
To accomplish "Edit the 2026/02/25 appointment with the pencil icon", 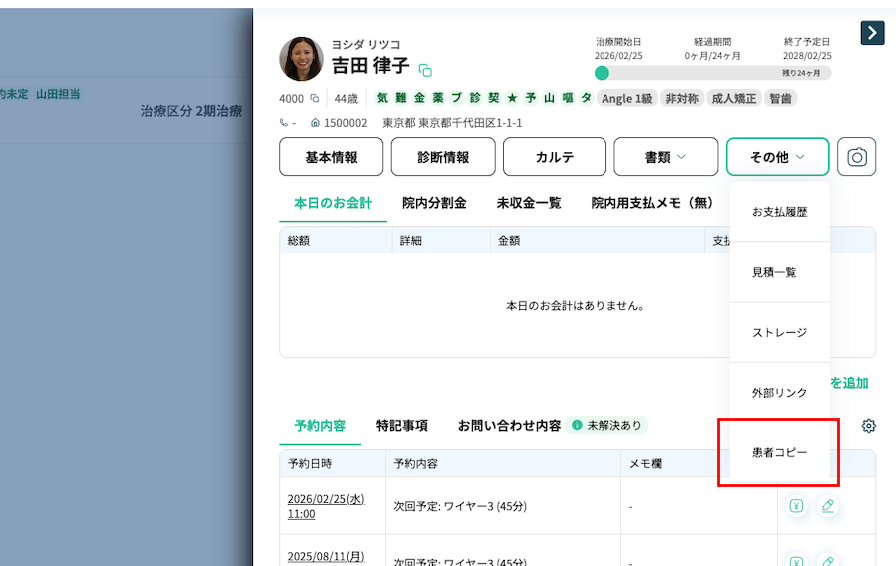I will coord(827,506).
